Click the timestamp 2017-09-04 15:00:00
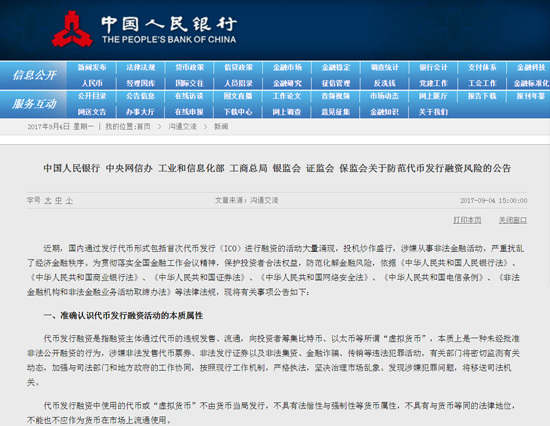This screenshot has width=550, height=426. [x=494, y=201]
